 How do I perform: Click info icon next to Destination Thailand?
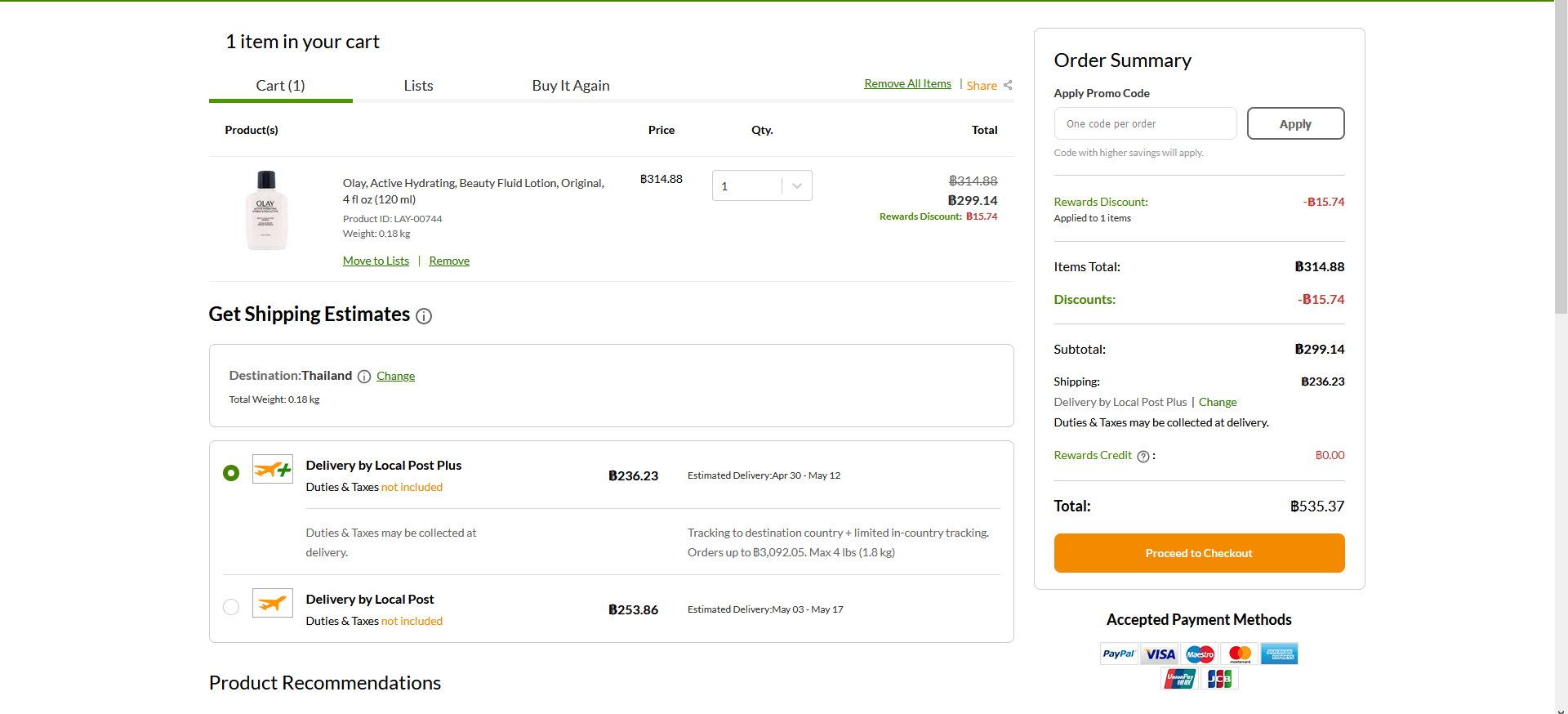pos(364,377)
